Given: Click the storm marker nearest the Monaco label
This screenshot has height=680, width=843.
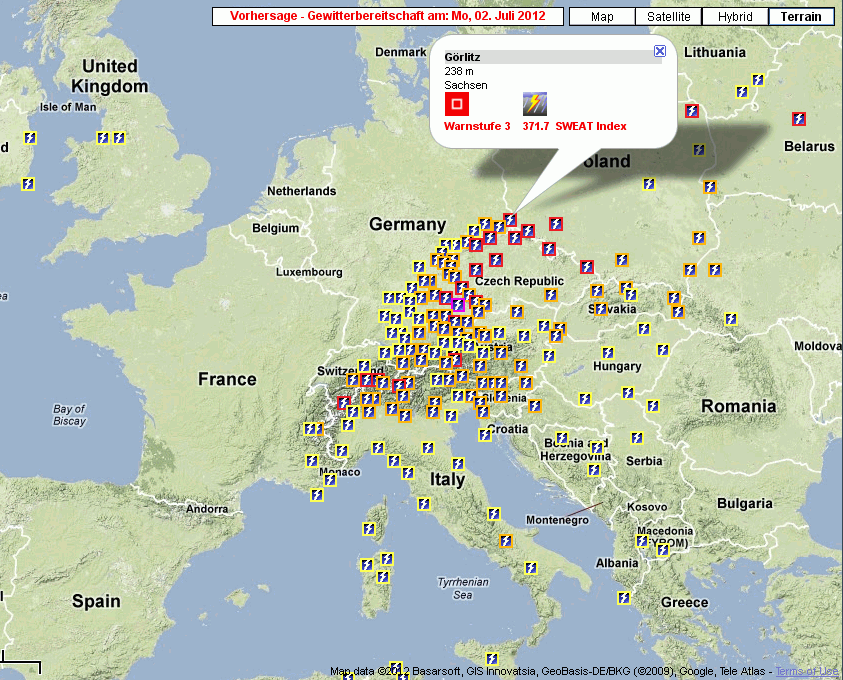Looking at the screenshot, I should (x=331, y=480).
